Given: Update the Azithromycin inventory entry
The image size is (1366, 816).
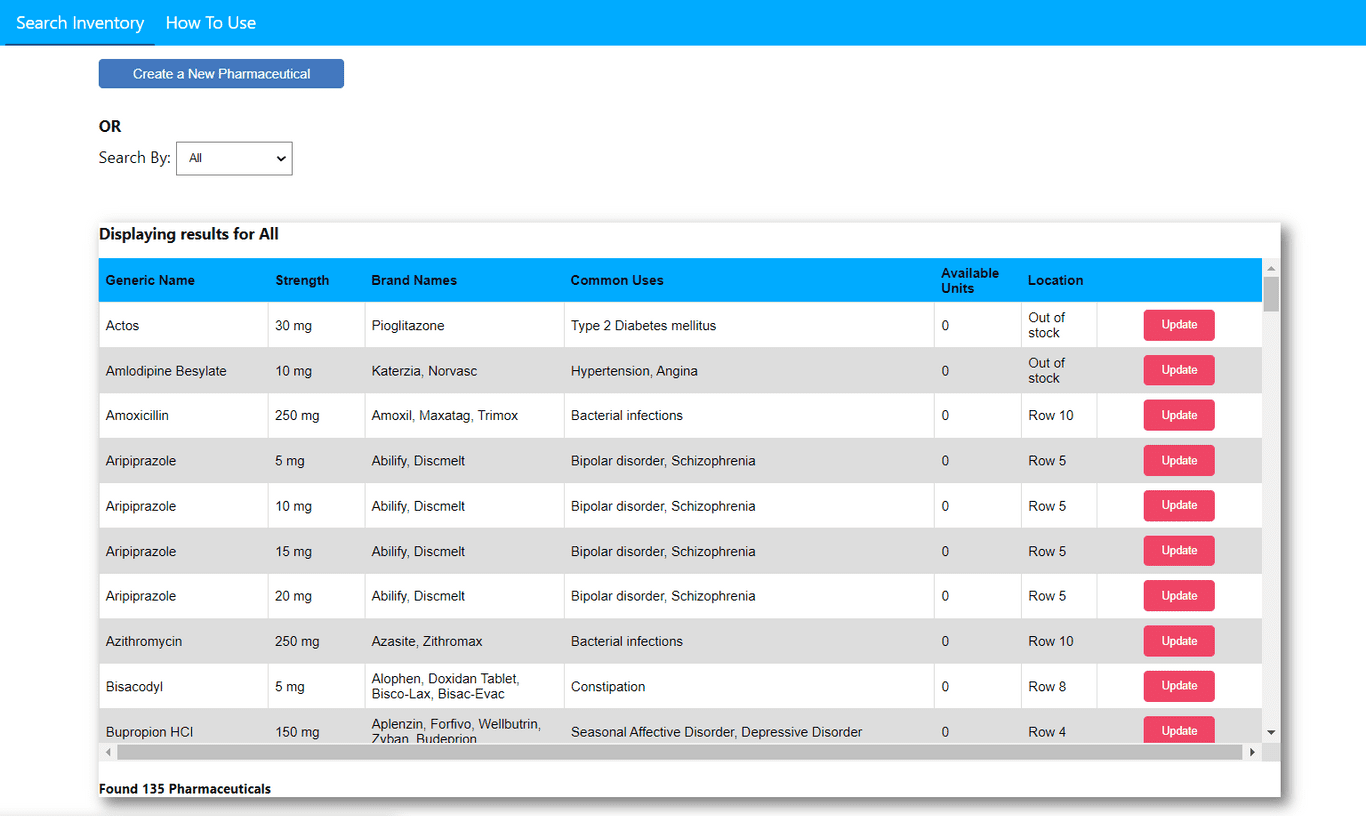Looking at the screenshot, I should point(1178,640).
